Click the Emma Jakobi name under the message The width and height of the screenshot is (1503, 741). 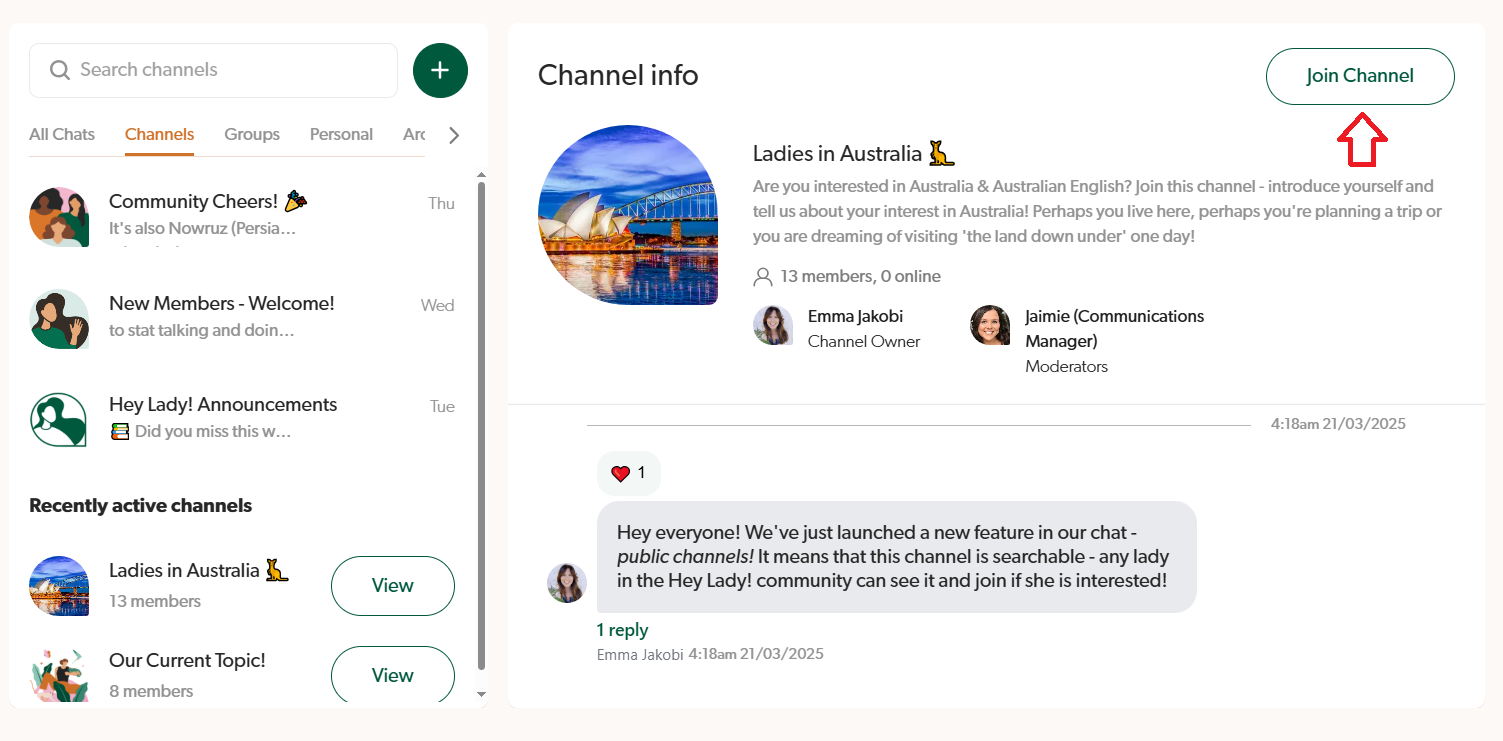tap(640, 654)
